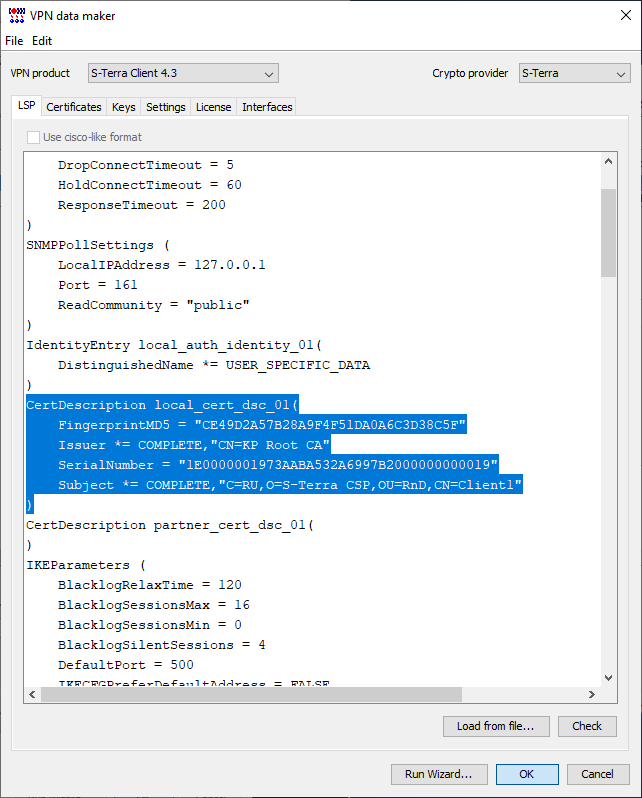642x798 pixels.
Task: Confirm with the OK button
Action: click(527, 774)
